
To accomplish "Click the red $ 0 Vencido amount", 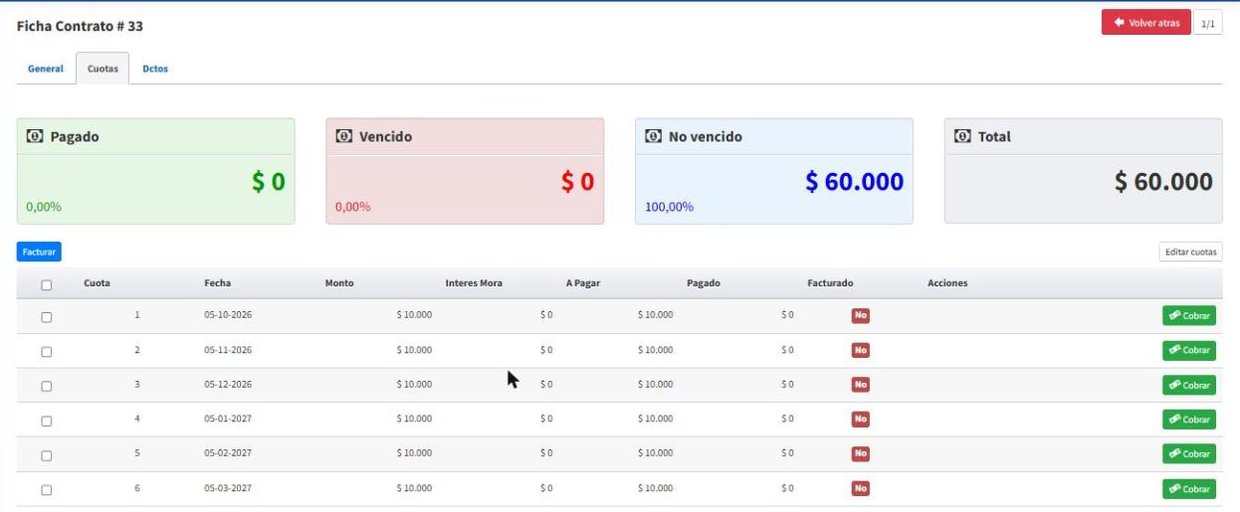I will pyautogui.click(x=577, y=182).
